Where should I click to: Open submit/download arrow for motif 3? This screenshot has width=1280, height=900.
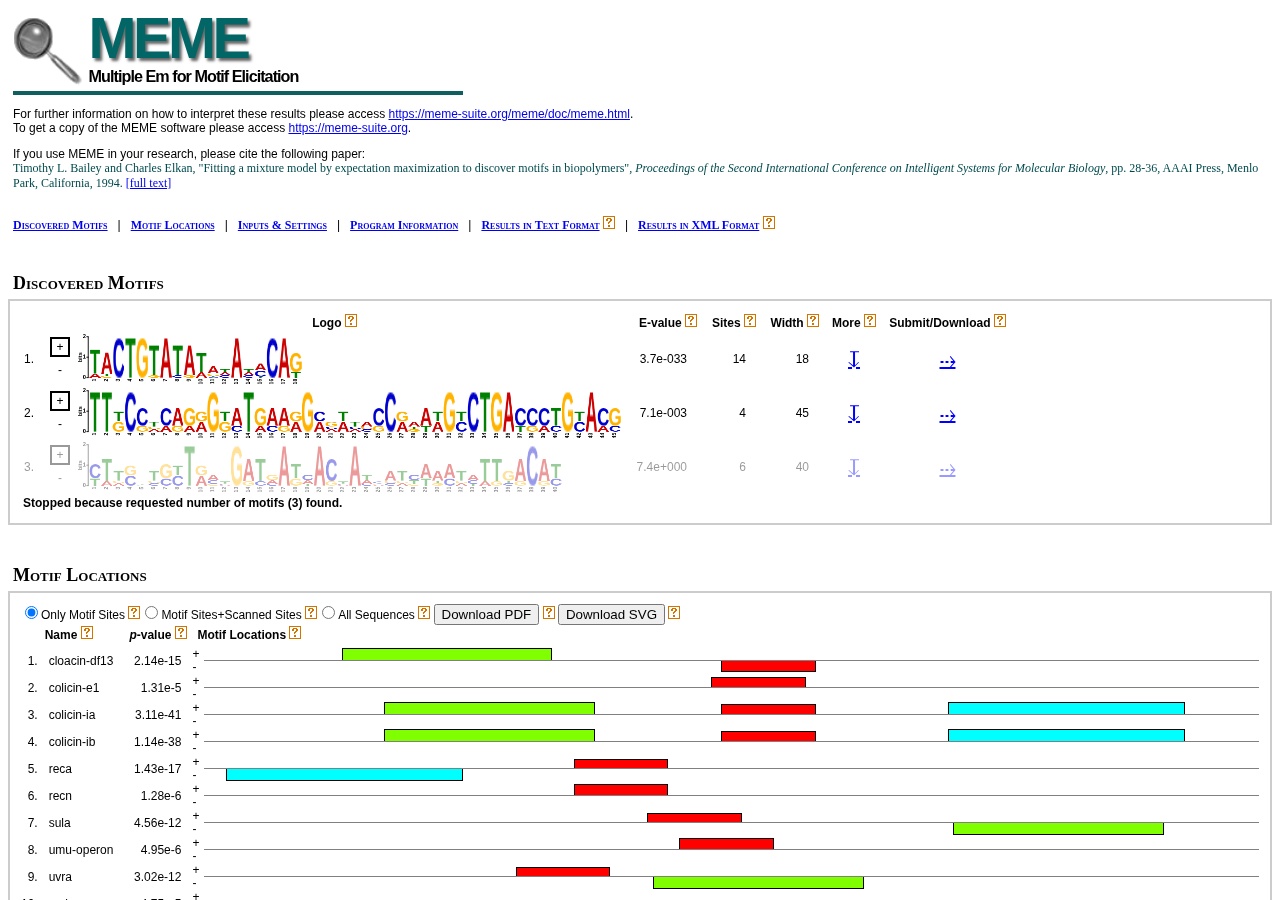[x=948, y=470]
